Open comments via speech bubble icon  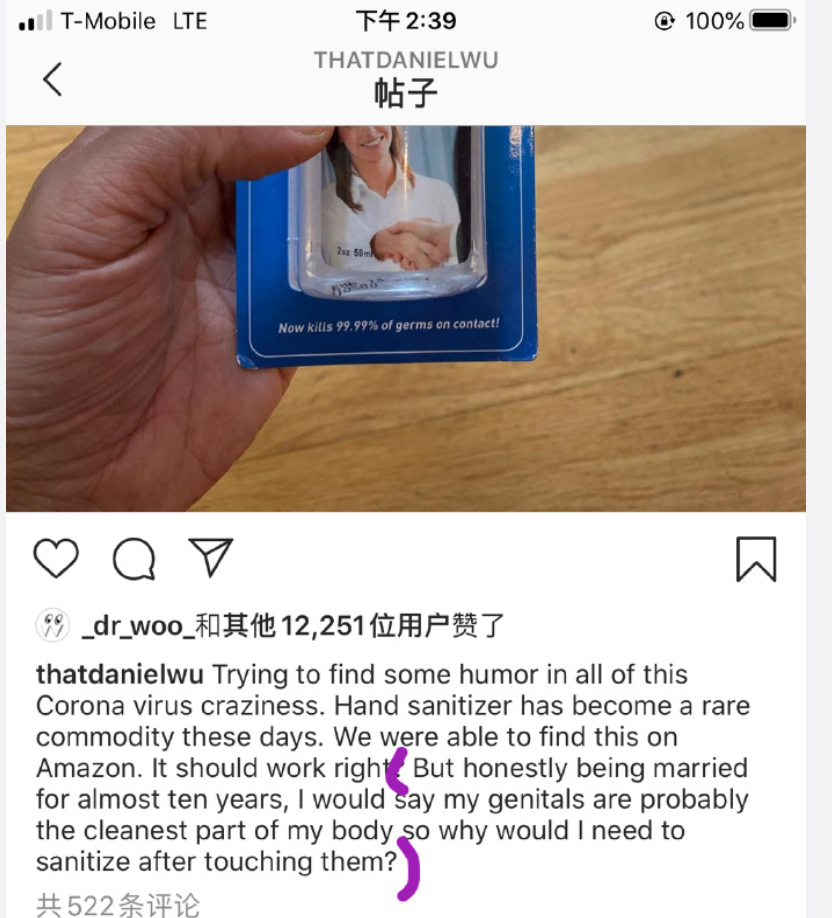[x=134, y=559]
